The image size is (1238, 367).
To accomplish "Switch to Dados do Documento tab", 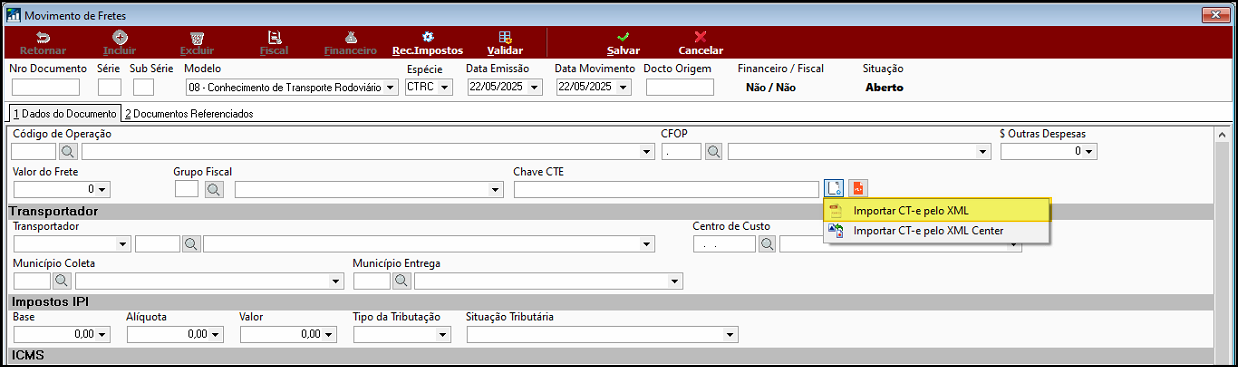I will click(64, 114).
